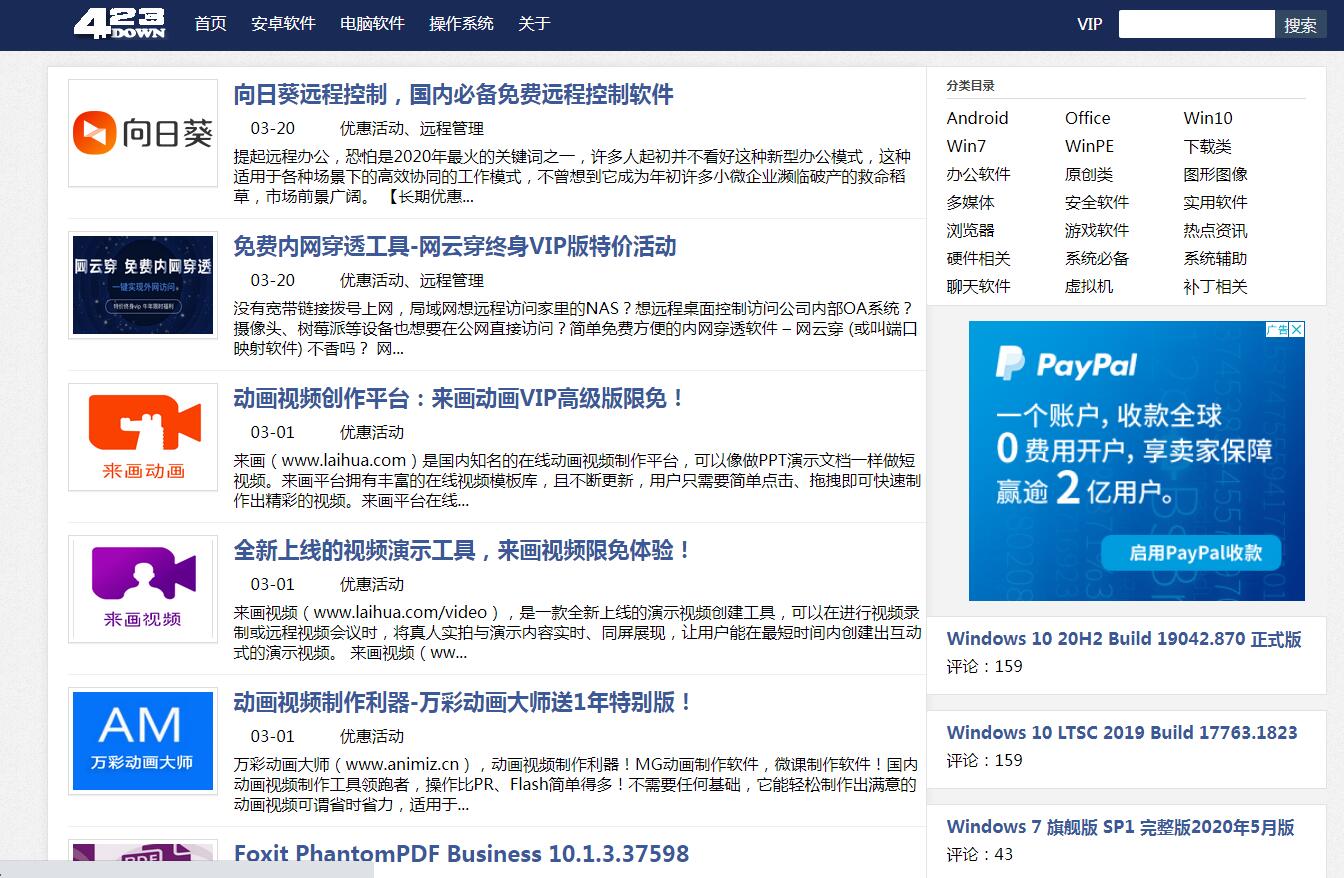Open the 补丁相关 category

click(x=1215, y=286)
